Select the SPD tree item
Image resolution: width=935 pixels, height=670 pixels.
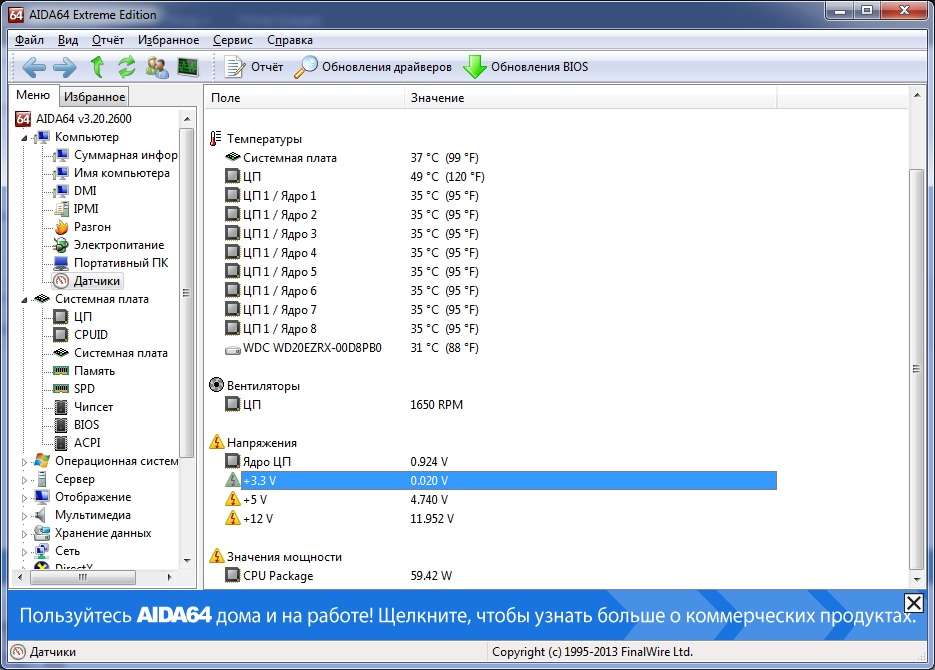click(74, 389)
